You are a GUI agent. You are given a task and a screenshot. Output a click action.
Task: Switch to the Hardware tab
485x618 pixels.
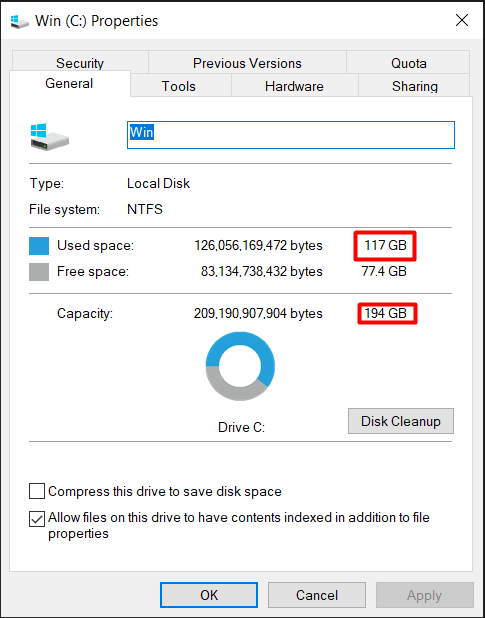[294, 86]
